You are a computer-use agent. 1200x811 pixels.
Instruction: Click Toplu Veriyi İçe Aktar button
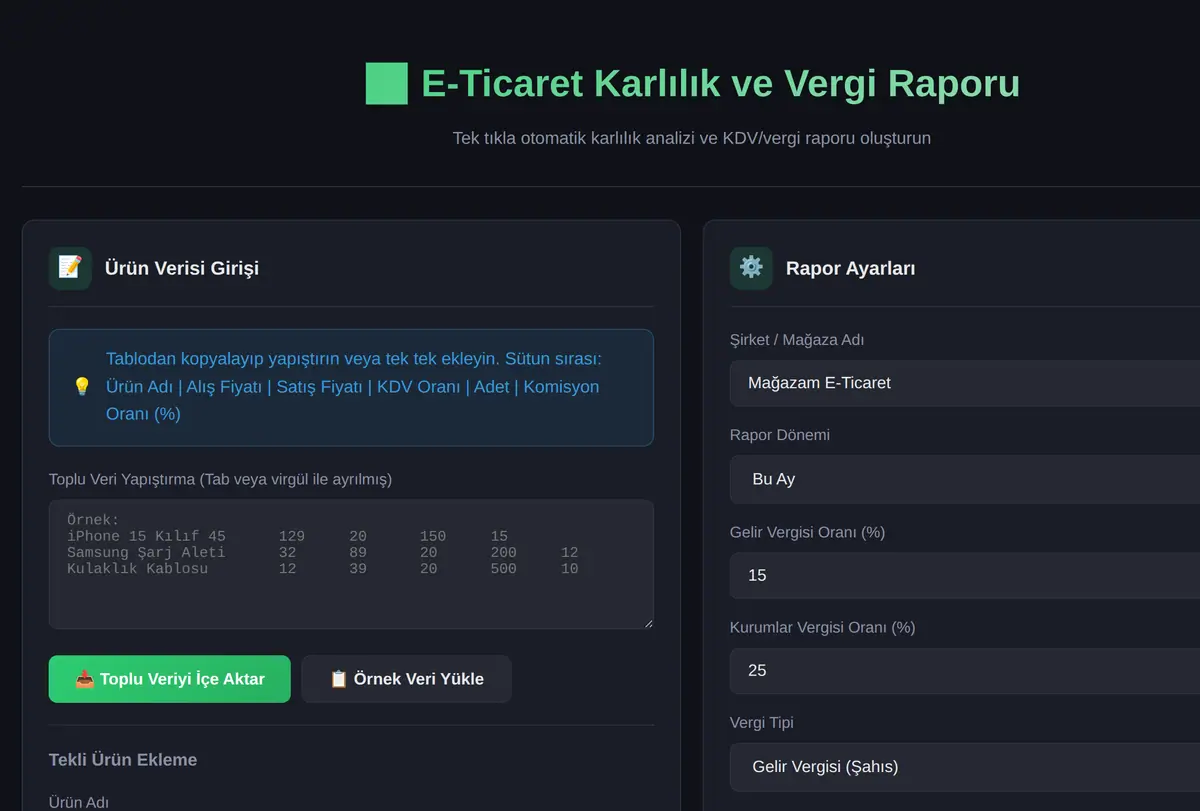170,679
